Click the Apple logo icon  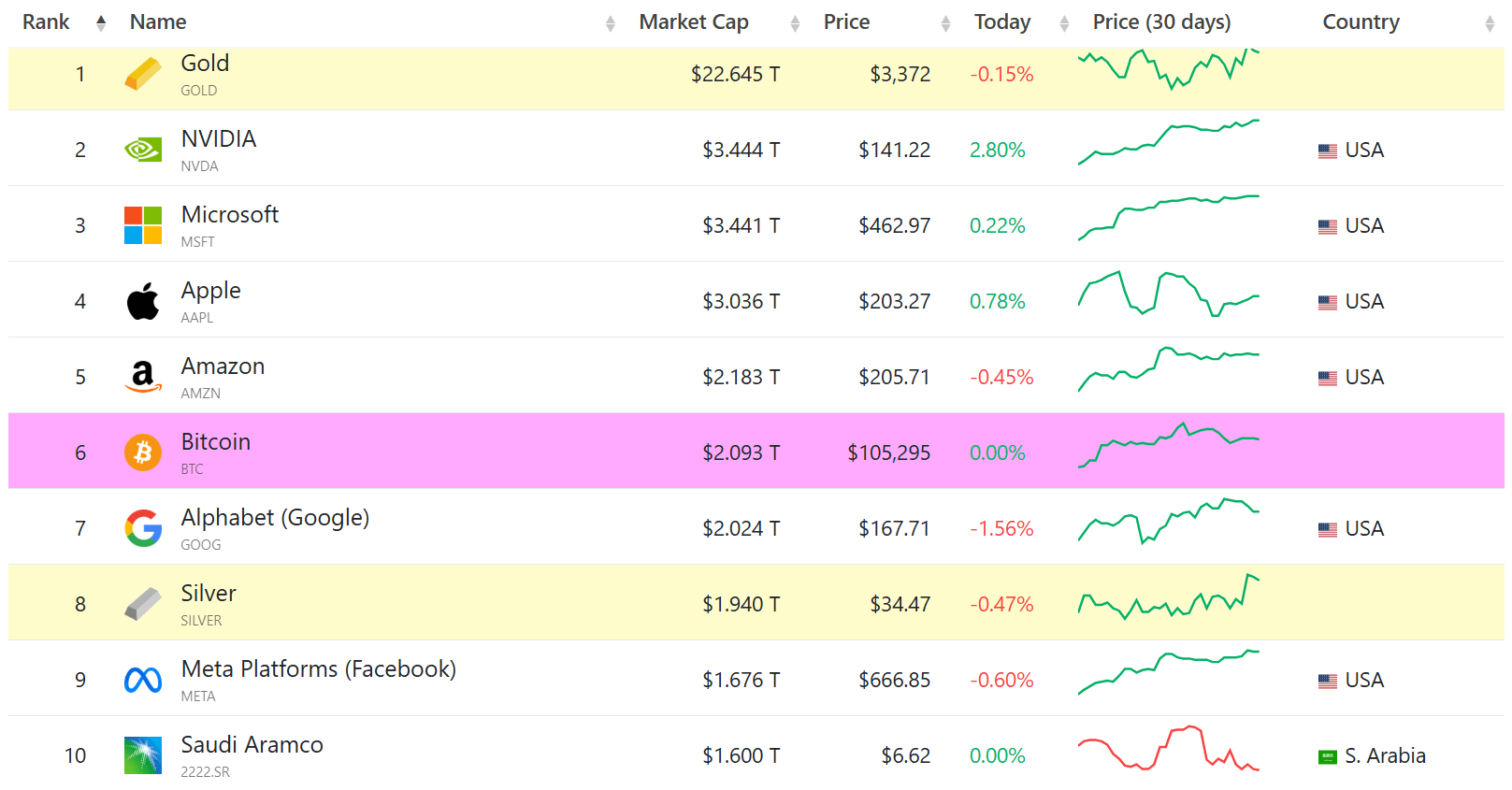point(143,301)
